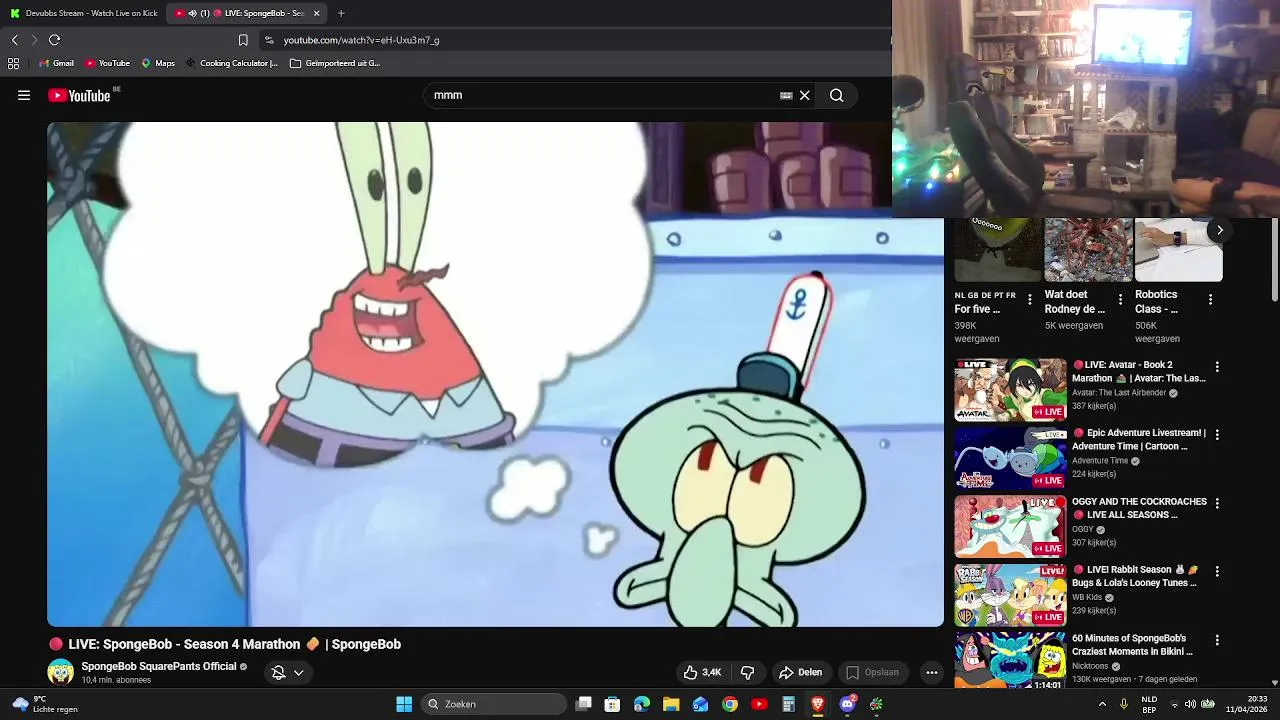Open File Explorer from the taskbar

pyautogui.click(x=671, y=704)
